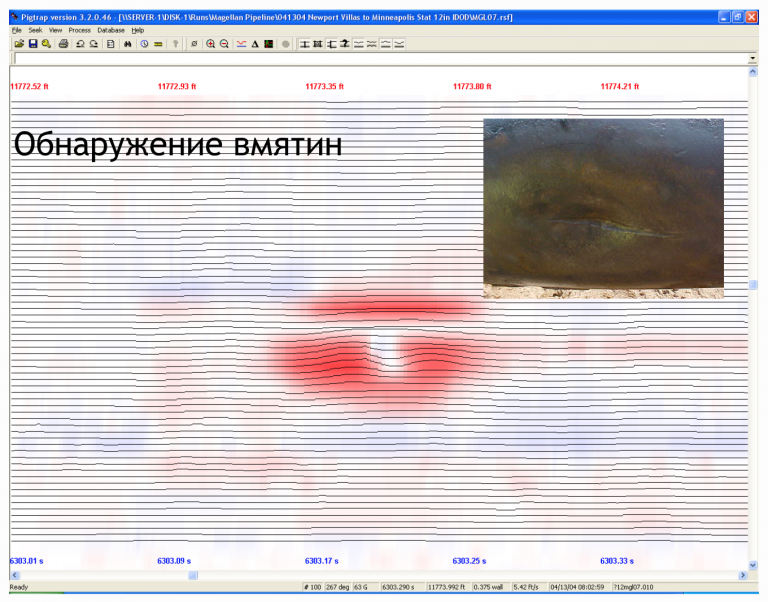Click the horizontal scrollbar right arrow
768x602 pixels.
(743, 575)
